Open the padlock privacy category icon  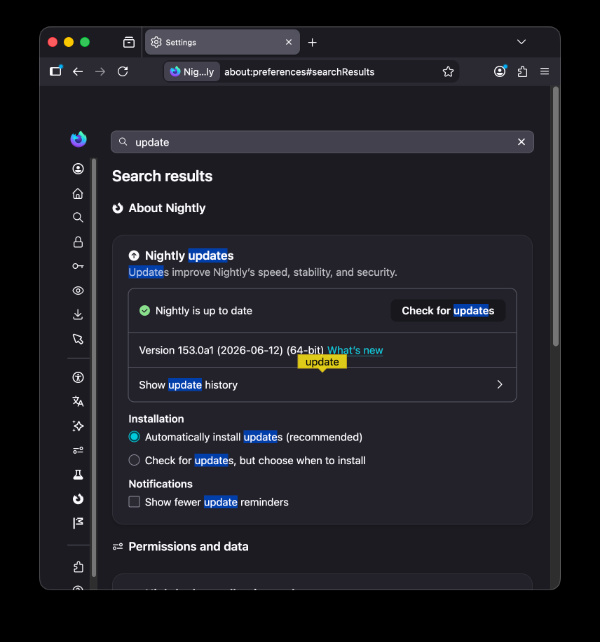click(78, 242)
